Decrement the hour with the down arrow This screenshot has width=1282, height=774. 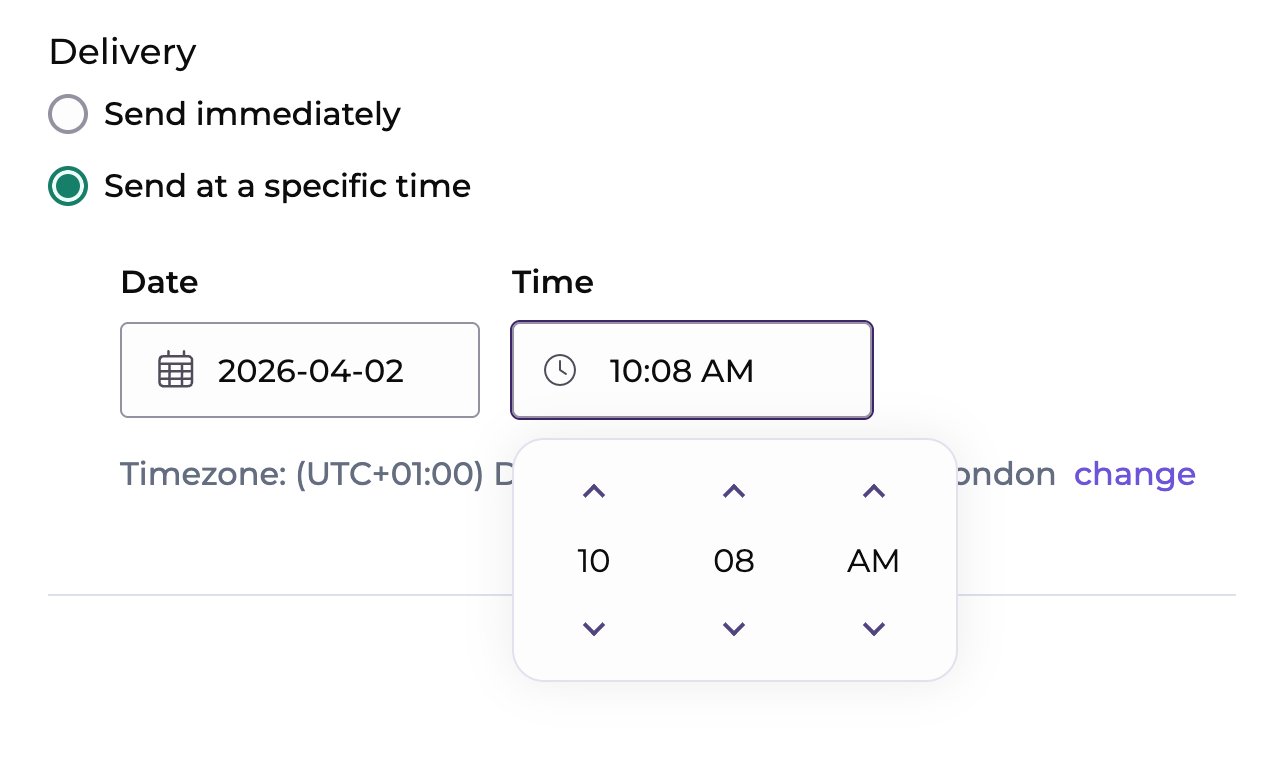tap(593, 628)
